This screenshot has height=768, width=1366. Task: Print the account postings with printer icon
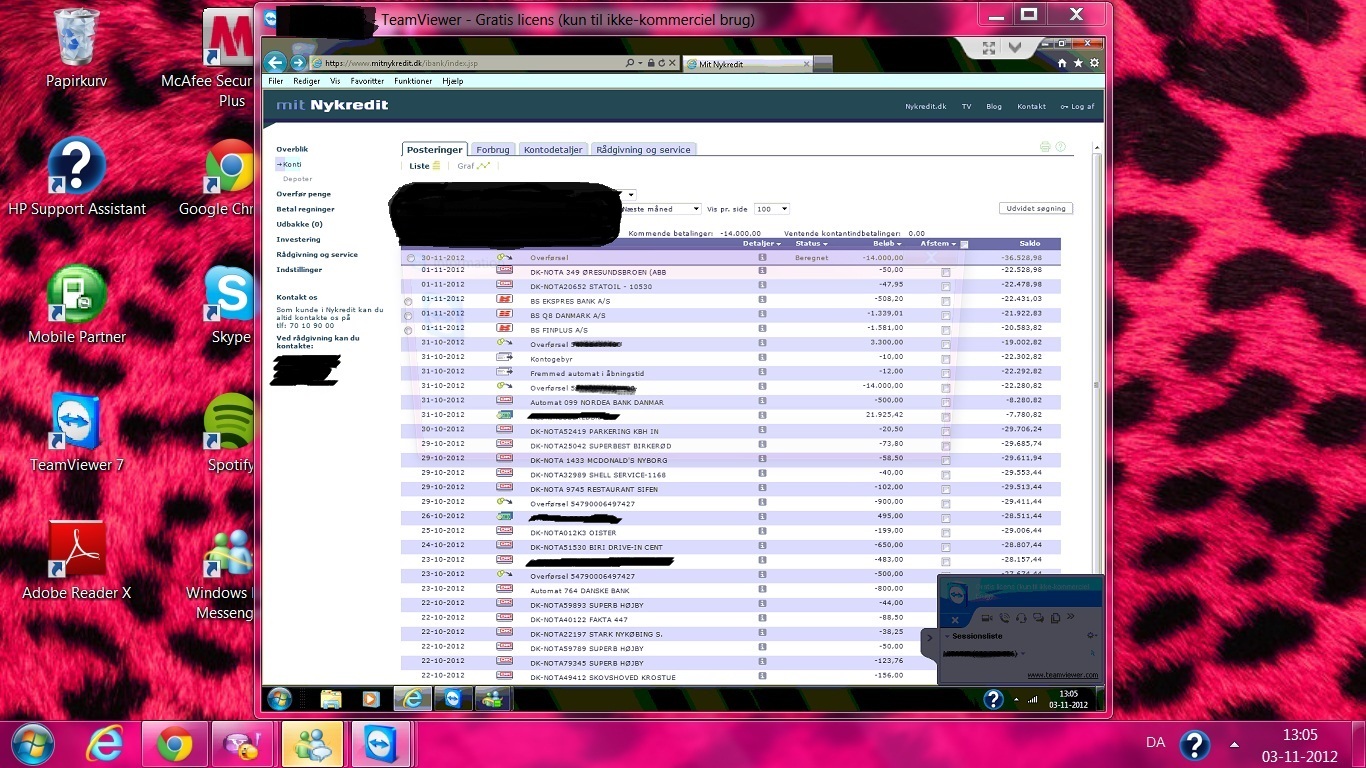(x=1045, y=147)
